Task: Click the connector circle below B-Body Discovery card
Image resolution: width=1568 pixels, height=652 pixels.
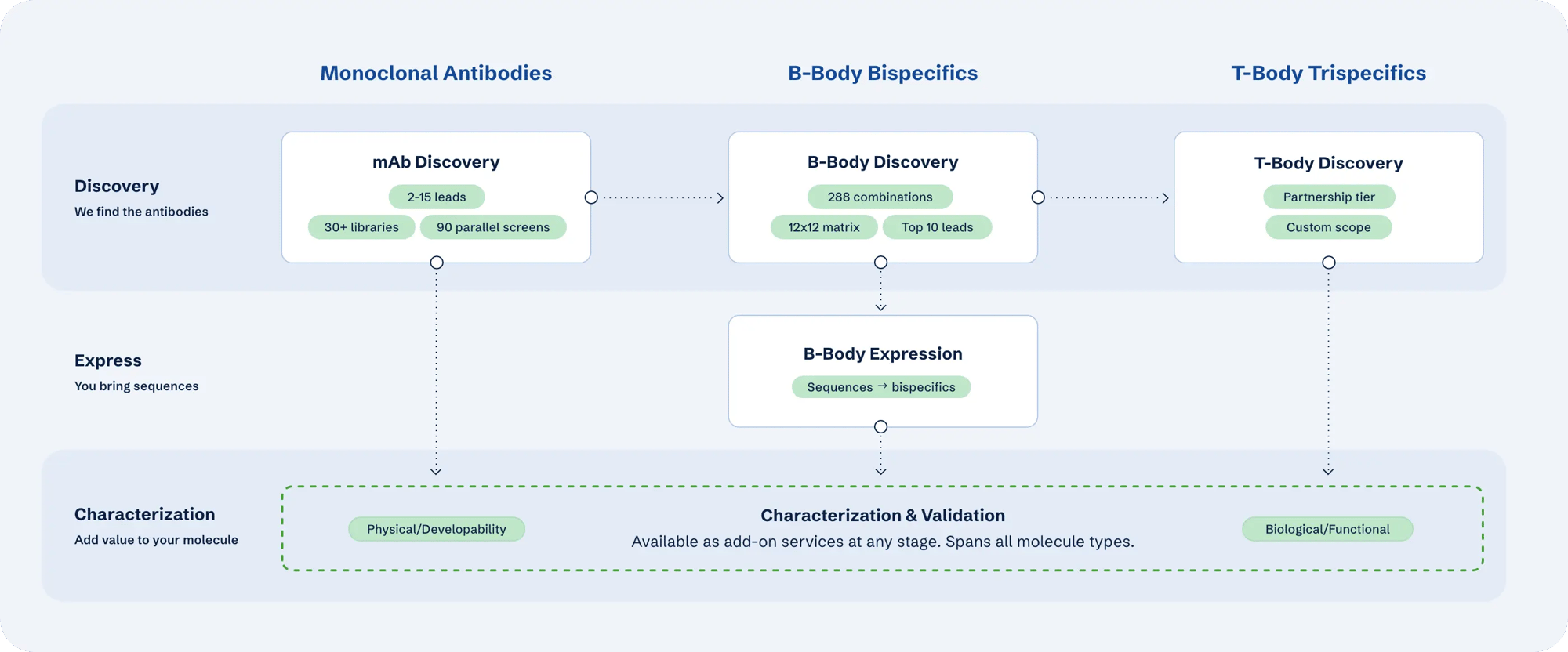Action: (881, 263)
